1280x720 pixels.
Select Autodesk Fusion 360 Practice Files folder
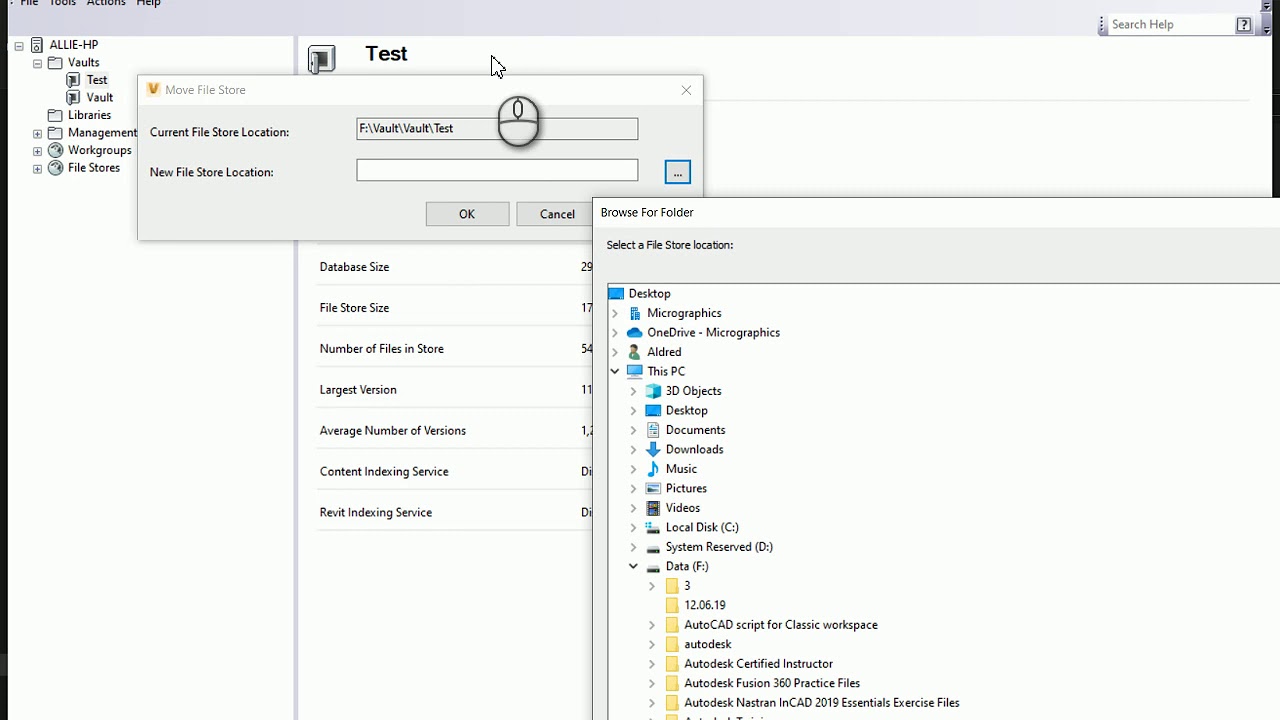772,683
